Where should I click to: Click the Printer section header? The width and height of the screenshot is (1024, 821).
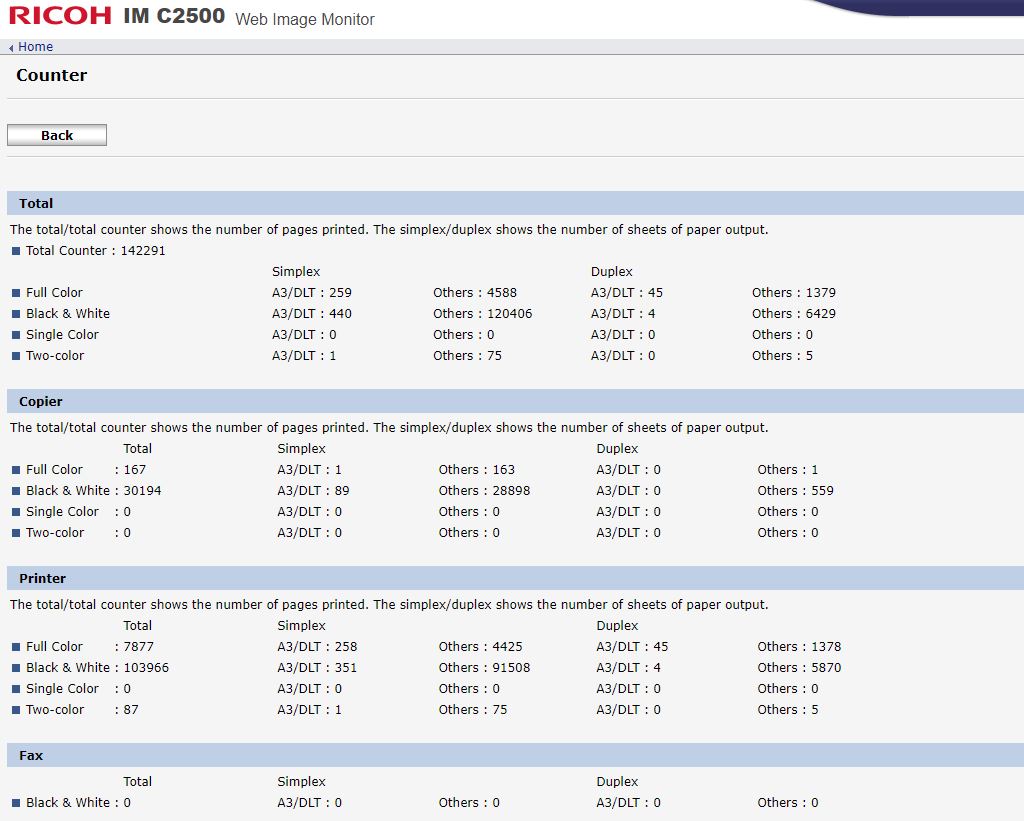515,578
